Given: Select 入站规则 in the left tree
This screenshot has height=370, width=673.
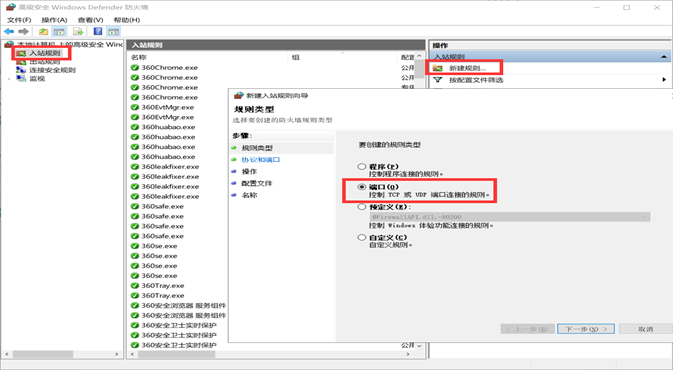Looking at the screenshot, I should click(45, 53).
